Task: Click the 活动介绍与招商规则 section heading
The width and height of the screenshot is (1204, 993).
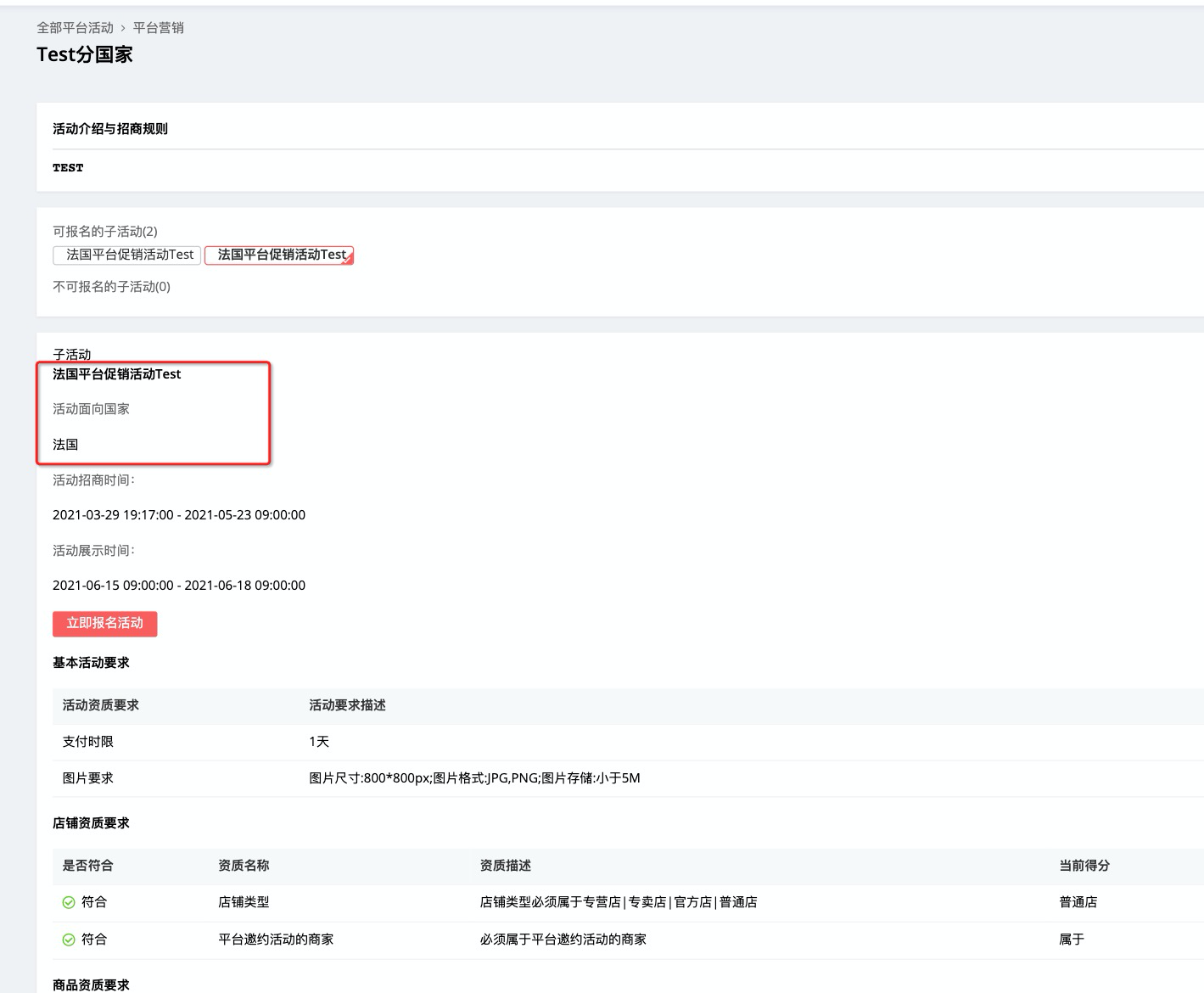Action: (110, 129)
